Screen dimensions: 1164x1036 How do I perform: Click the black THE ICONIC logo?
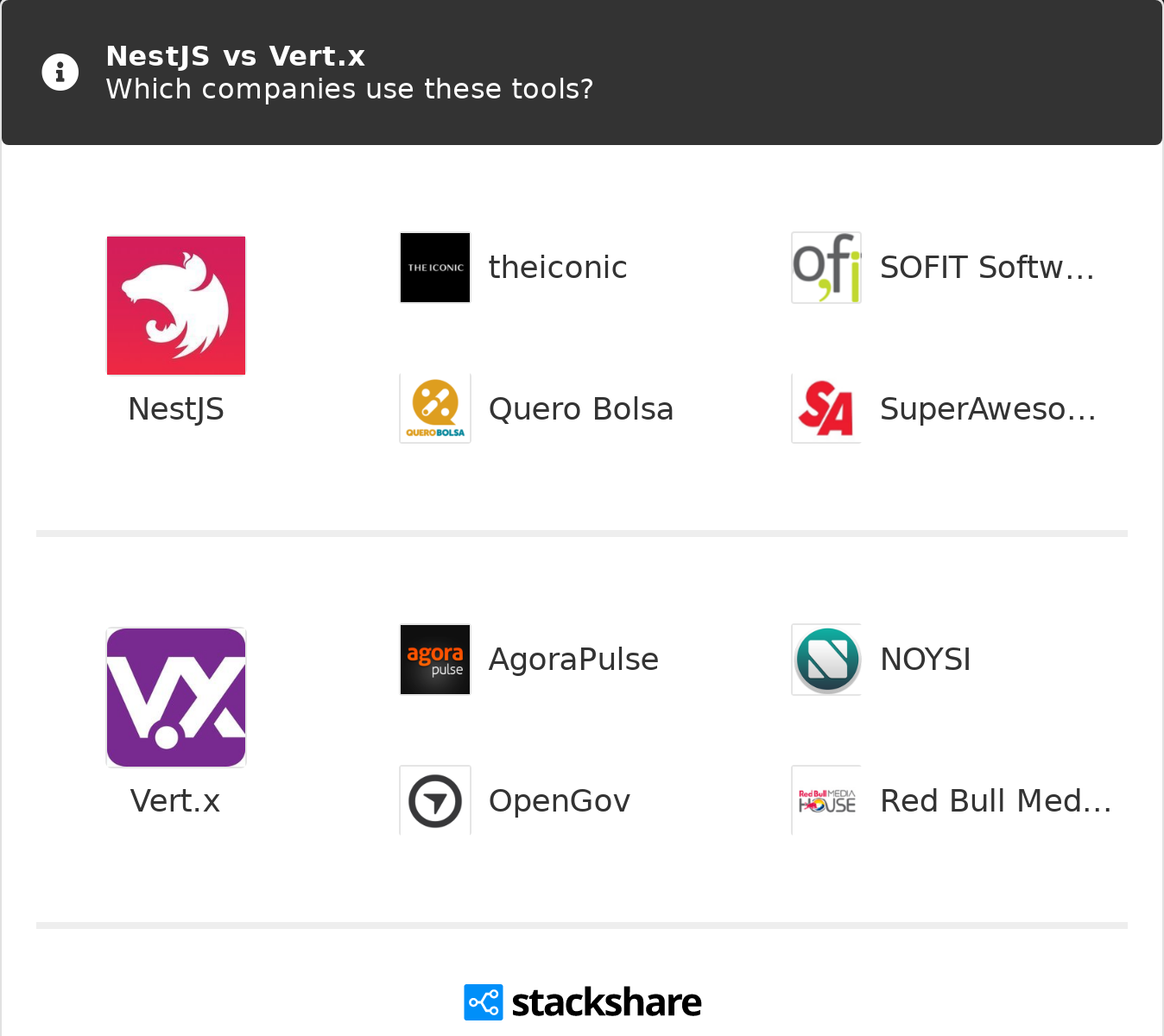tap(435, 268)
